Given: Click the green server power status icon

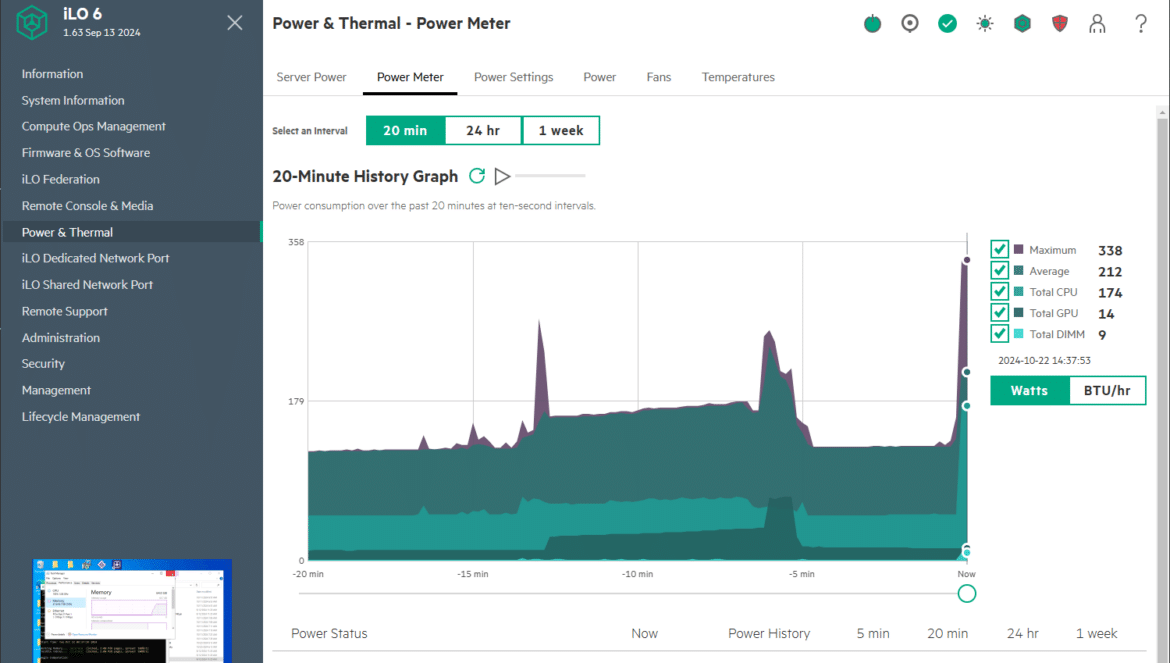Looking at the screenshot, I should [872, 24].
